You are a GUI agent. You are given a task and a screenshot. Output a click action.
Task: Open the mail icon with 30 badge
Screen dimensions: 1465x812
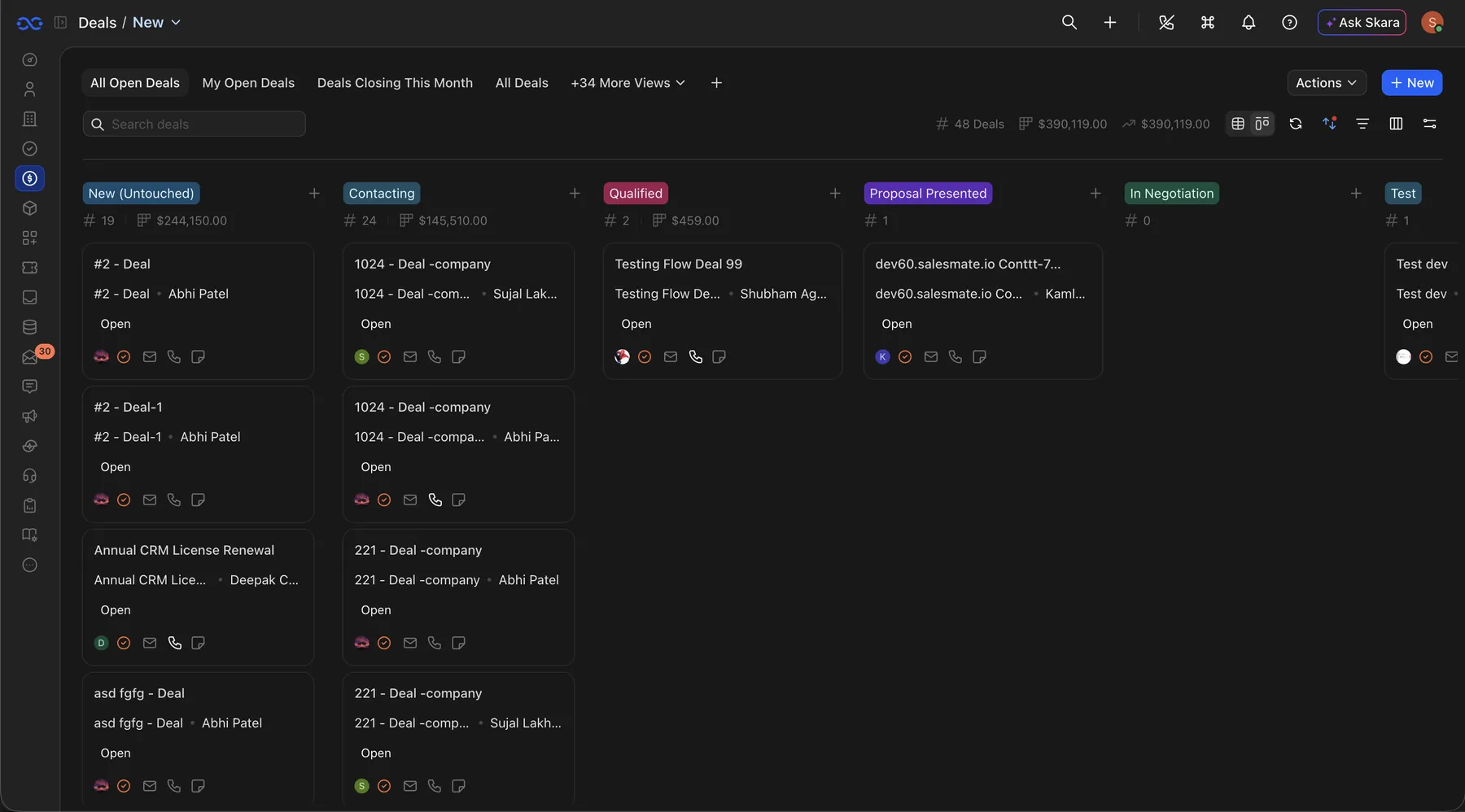[x=31, y=356]
